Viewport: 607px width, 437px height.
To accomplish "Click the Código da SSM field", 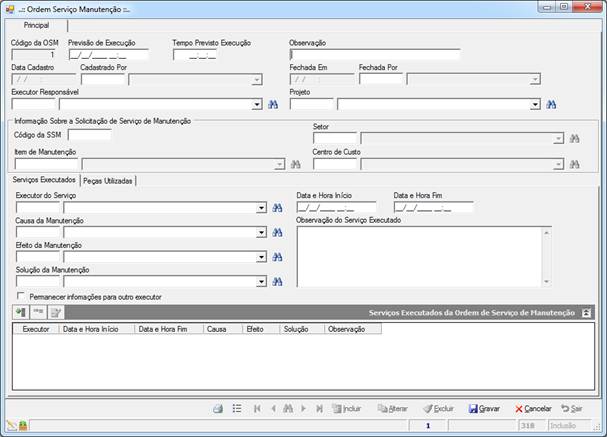I will point(90,135).
